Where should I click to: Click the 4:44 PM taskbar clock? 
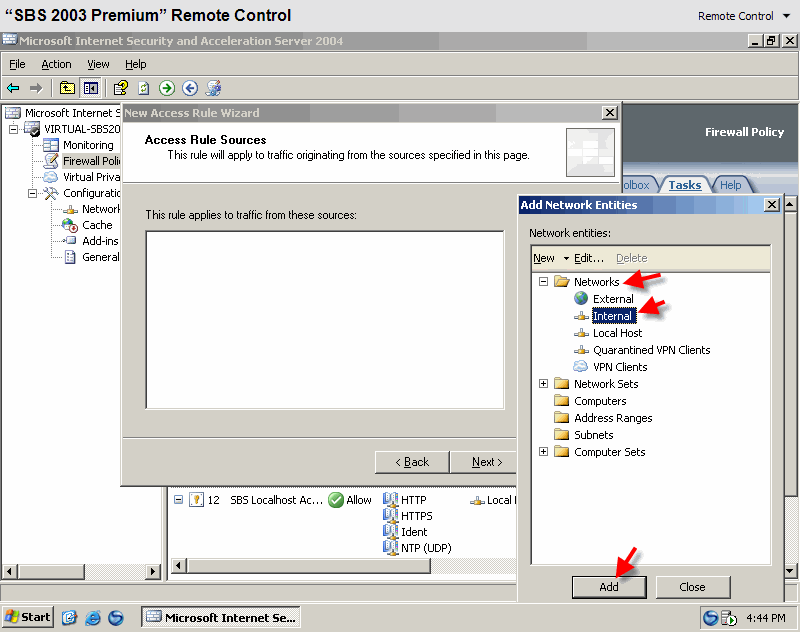tap(766, 618)
